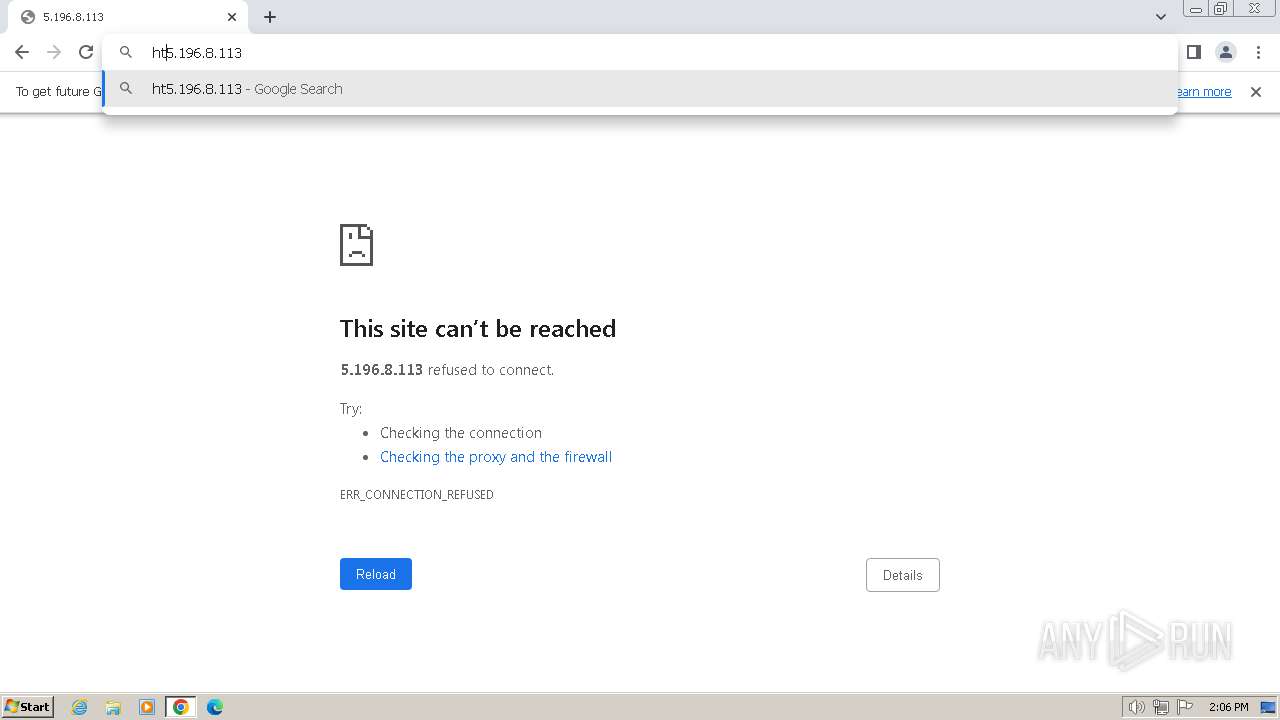Click the network tray icon

click(1161, 707)
